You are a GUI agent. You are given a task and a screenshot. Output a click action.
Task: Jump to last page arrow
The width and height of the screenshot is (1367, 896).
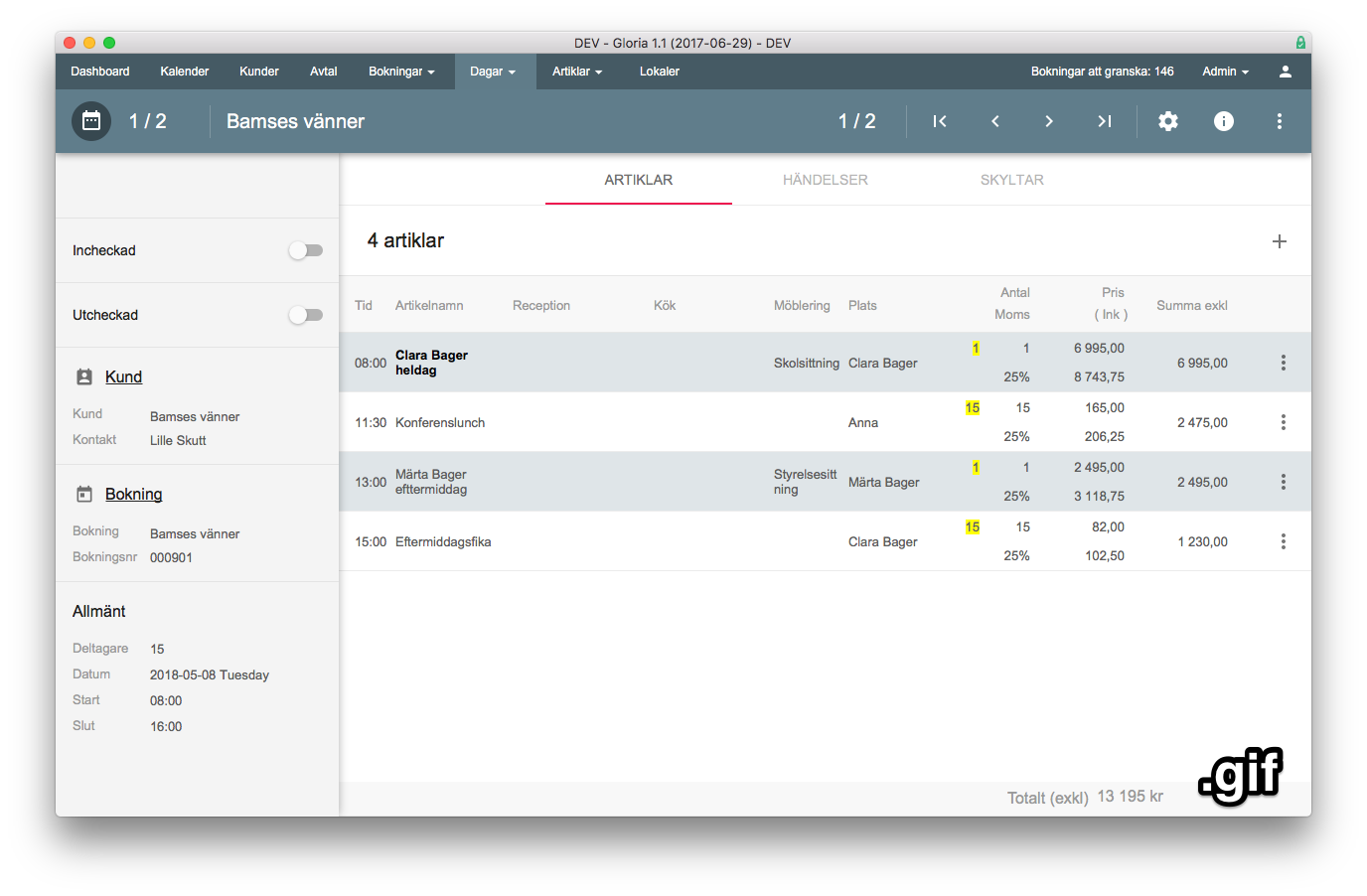tap(1104, 121)
